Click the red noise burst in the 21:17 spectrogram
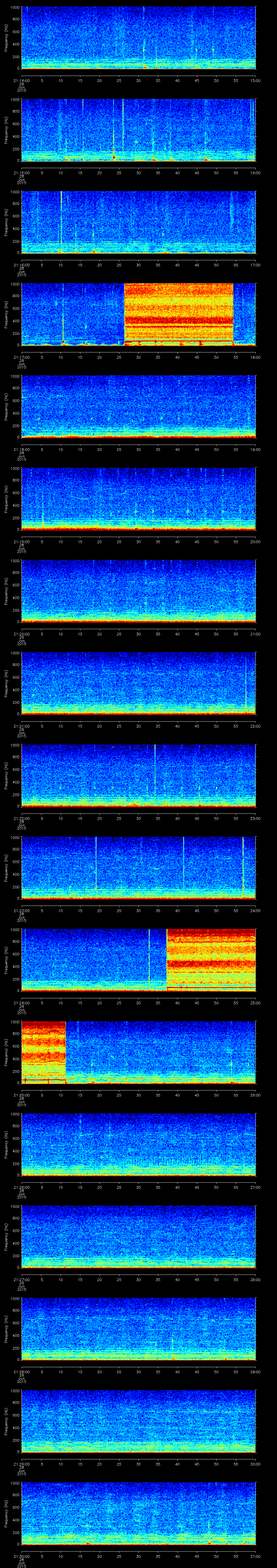 tap(178, 313)
